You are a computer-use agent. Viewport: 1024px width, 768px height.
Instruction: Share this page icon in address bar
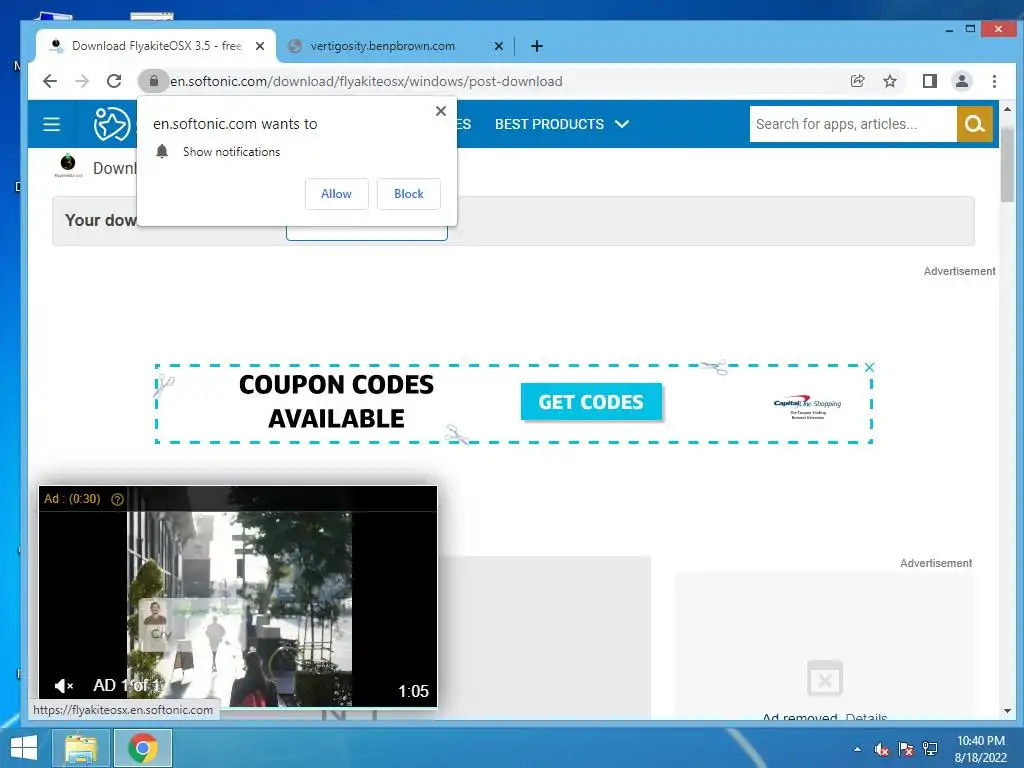point(857,81)
